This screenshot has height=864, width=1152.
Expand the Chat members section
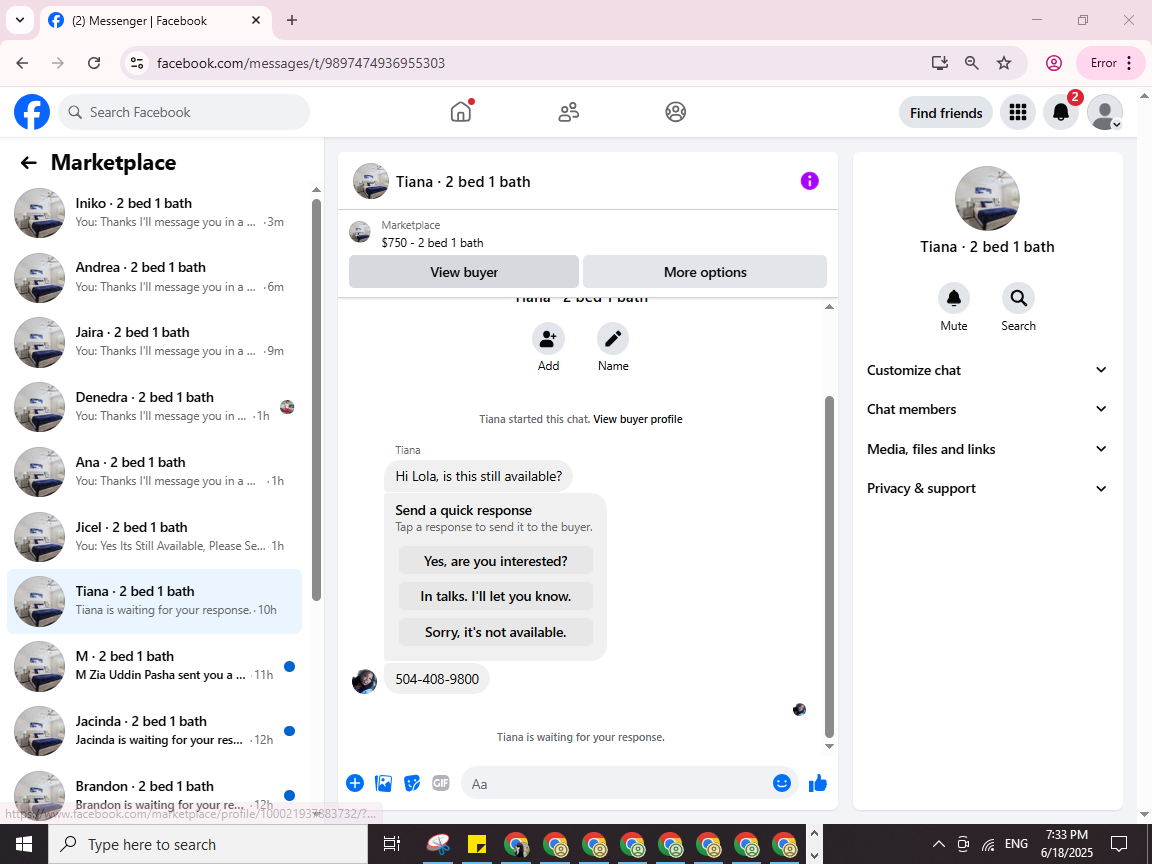coord(987,409)
